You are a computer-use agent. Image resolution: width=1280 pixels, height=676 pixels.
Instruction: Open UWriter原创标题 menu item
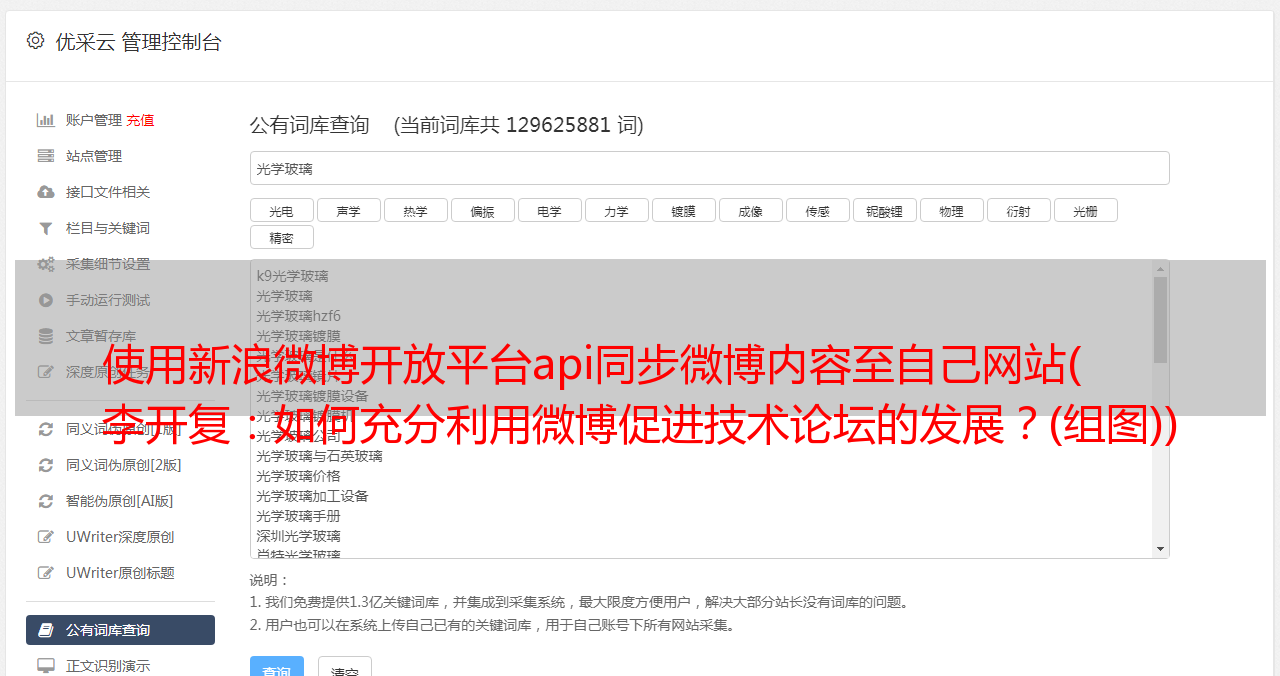coord(120,573)
